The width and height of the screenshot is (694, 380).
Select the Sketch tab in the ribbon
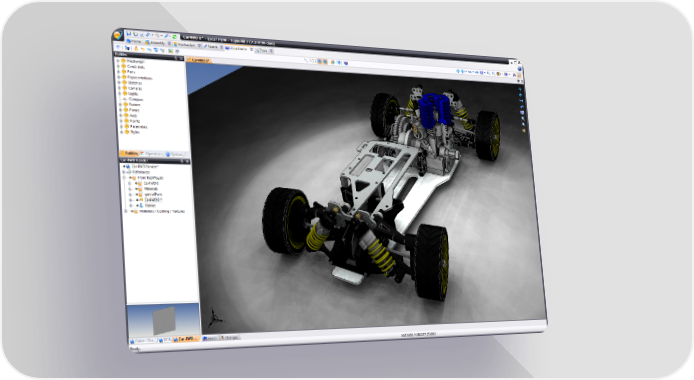click(211, 46)
